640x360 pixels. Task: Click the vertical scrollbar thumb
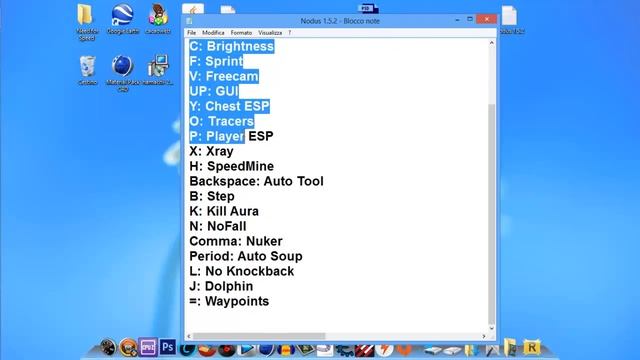point(491,213)
